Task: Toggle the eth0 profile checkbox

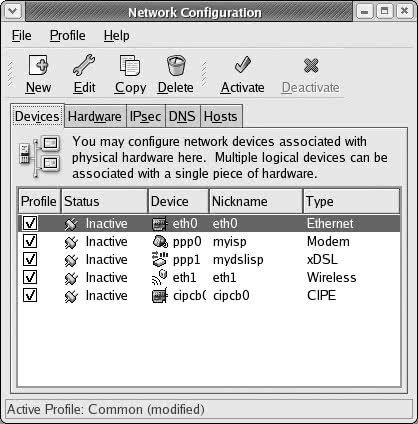Action: 30,223
